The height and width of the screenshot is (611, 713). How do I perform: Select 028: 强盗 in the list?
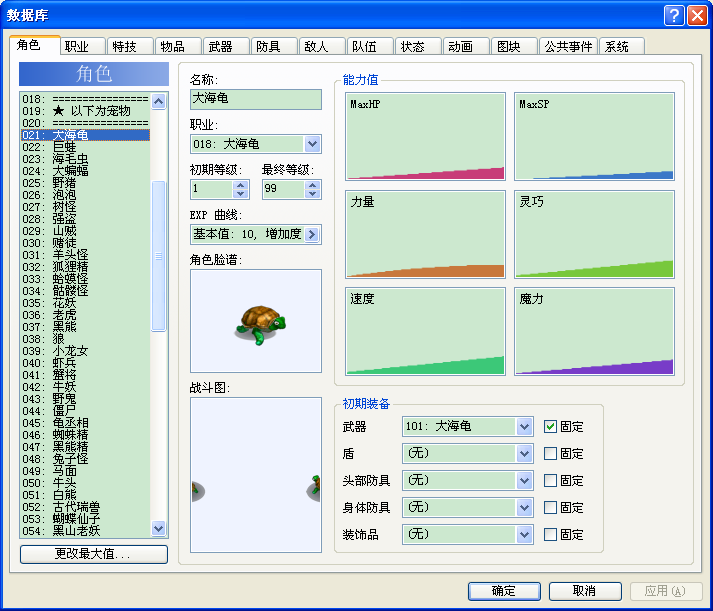85,219
